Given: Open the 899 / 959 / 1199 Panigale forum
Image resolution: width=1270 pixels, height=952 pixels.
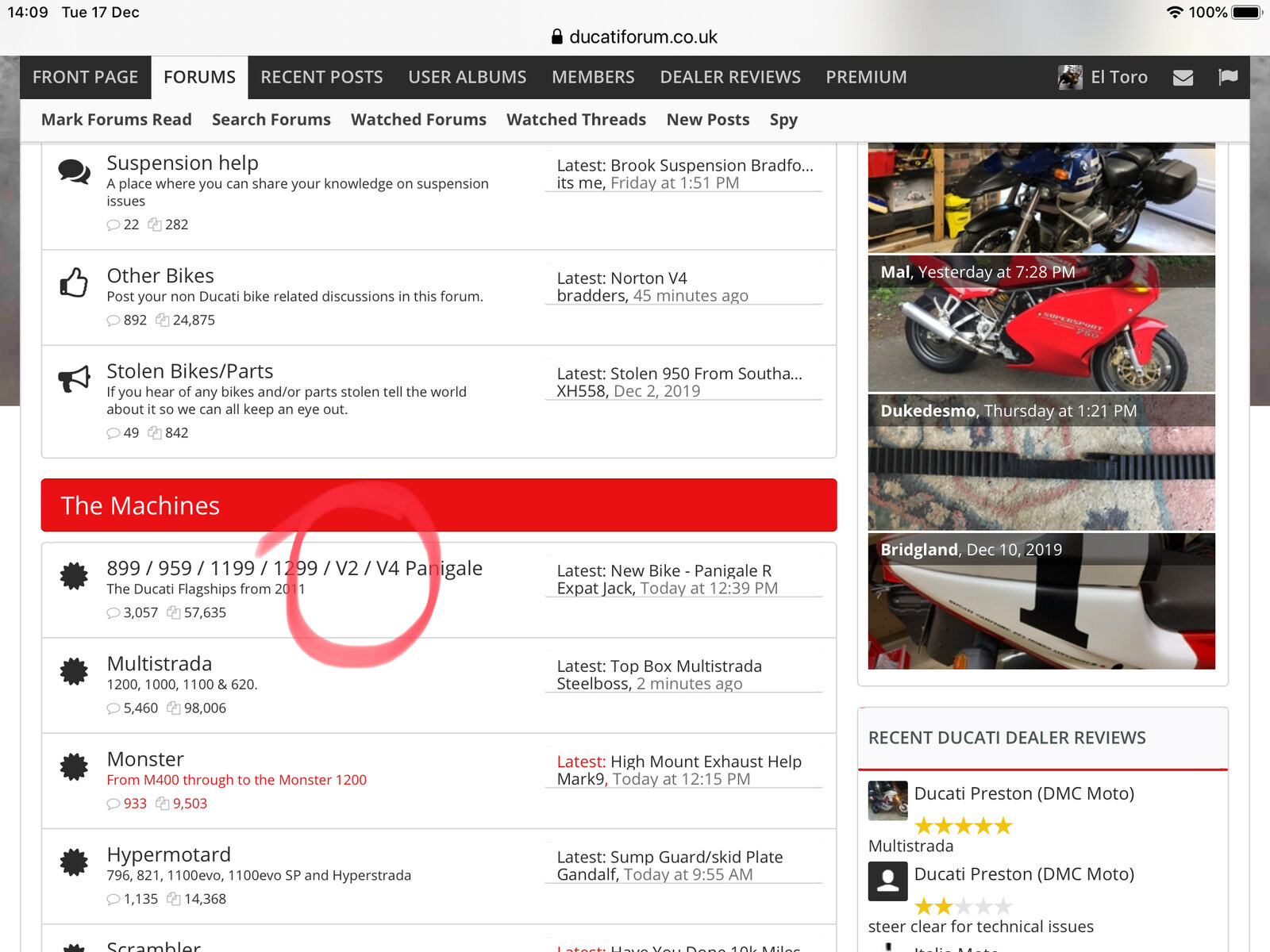Looking at the screenshot, I should click(x=294, y=568).
